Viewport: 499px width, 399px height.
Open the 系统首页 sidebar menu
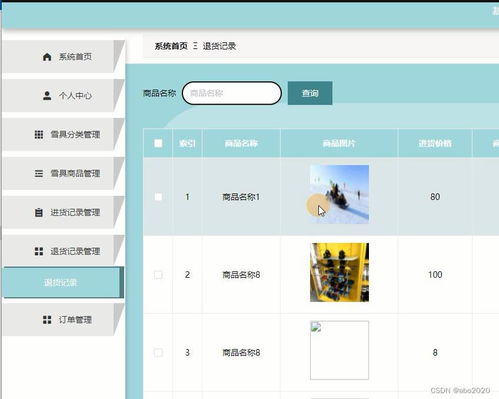[63, 57]
